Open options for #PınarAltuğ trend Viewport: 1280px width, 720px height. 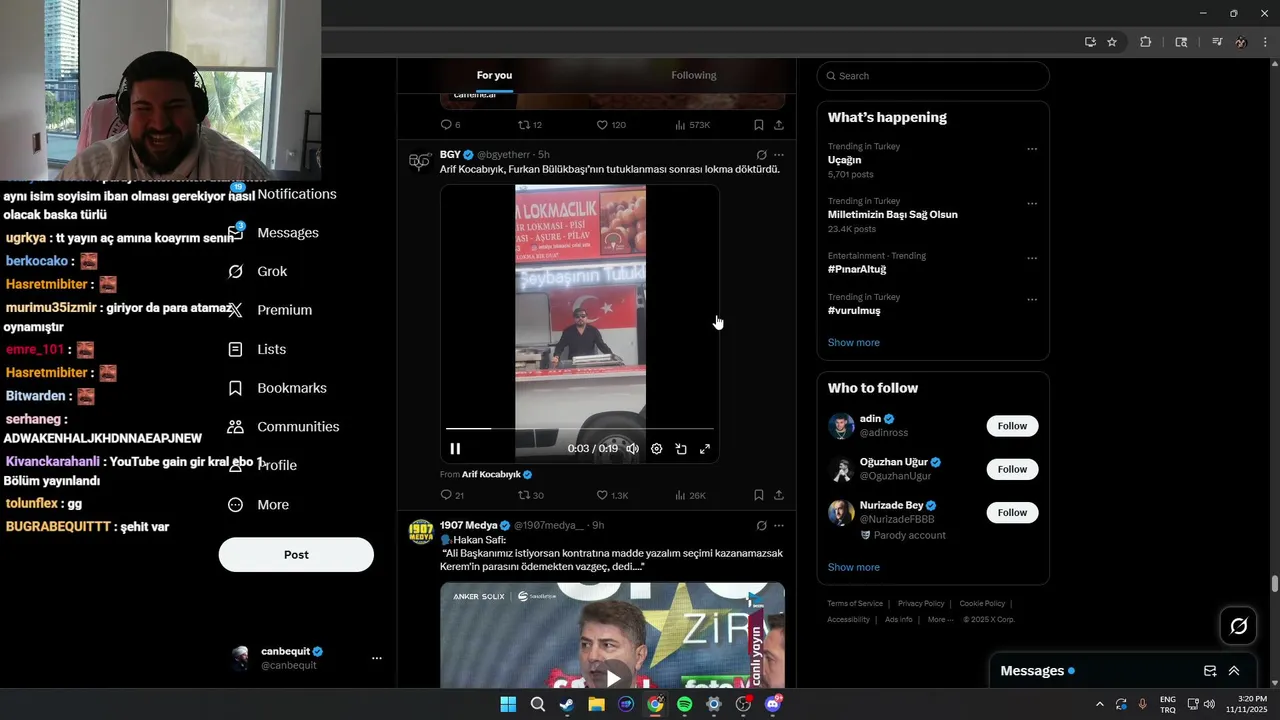coord(1032,258)
